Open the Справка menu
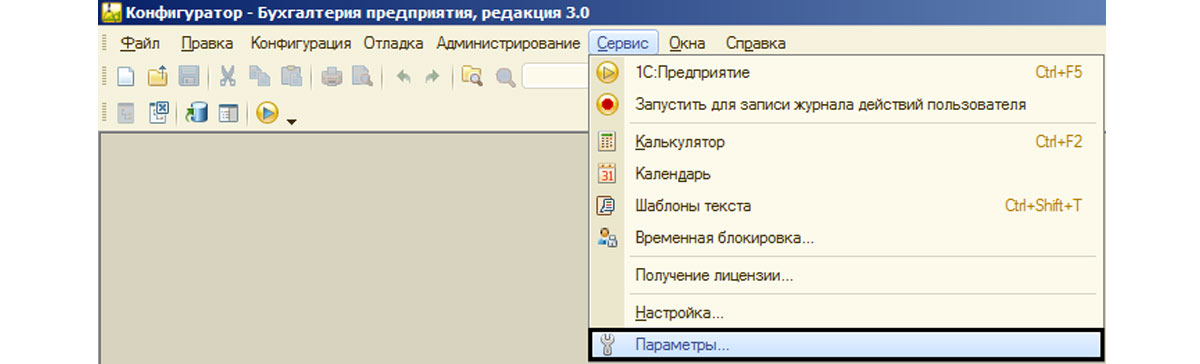Viewport: 1200px width, 364px height. pyautogui.click(x=755, y=43)
